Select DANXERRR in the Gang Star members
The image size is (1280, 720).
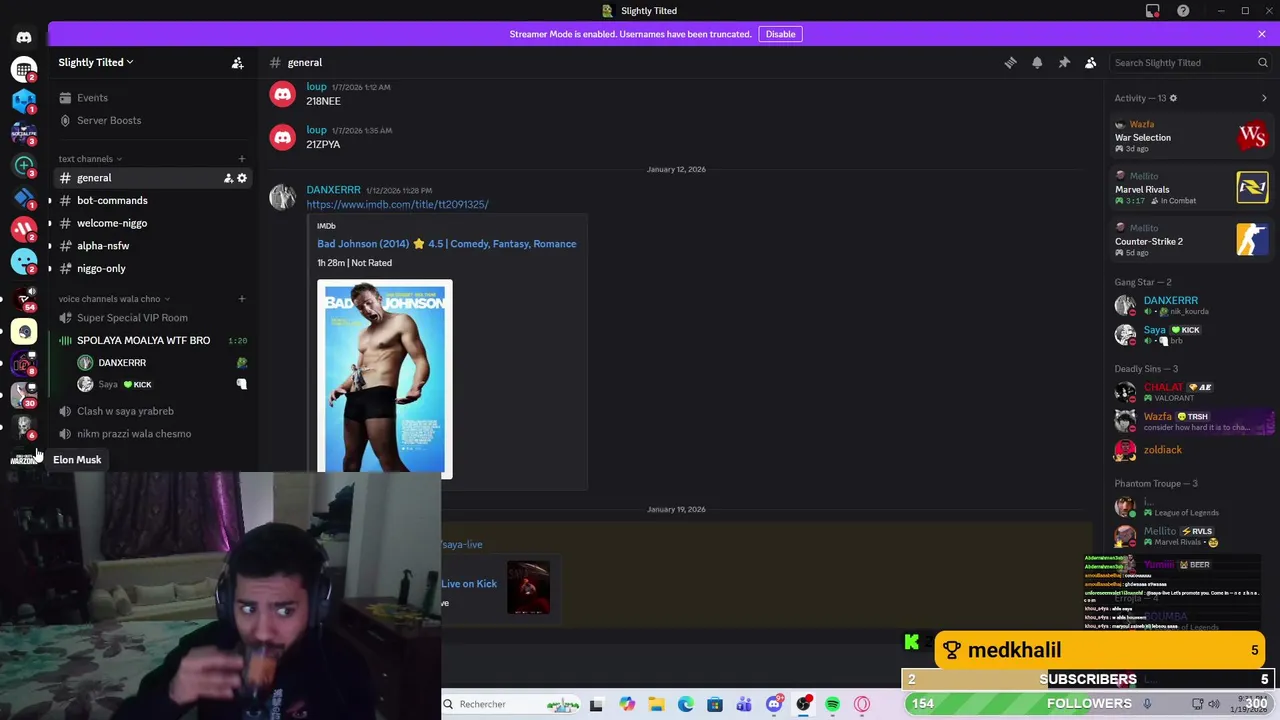click(1191, 305)
